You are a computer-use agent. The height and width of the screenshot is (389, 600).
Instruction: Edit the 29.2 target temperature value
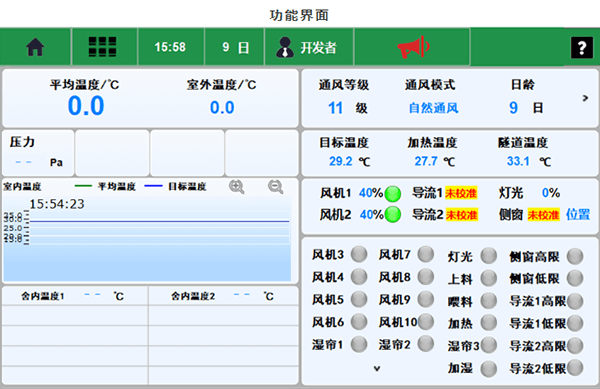tap(341, 161)
